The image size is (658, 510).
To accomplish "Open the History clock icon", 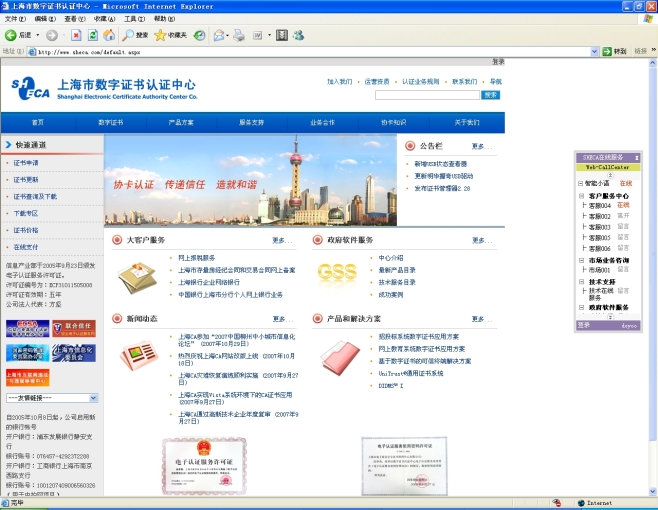I will pyautogui.click(x=199, y=35).
